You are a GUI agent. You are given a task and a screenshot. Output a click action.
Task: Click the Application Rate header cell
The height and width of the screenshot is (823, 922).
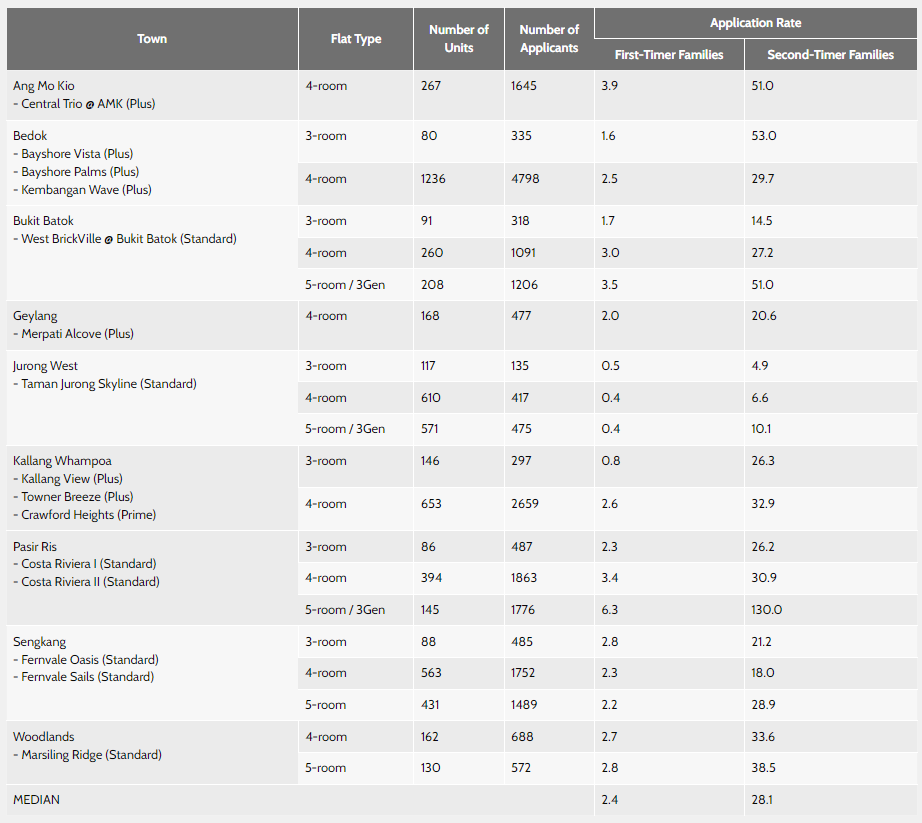click(x=755, y=23)
